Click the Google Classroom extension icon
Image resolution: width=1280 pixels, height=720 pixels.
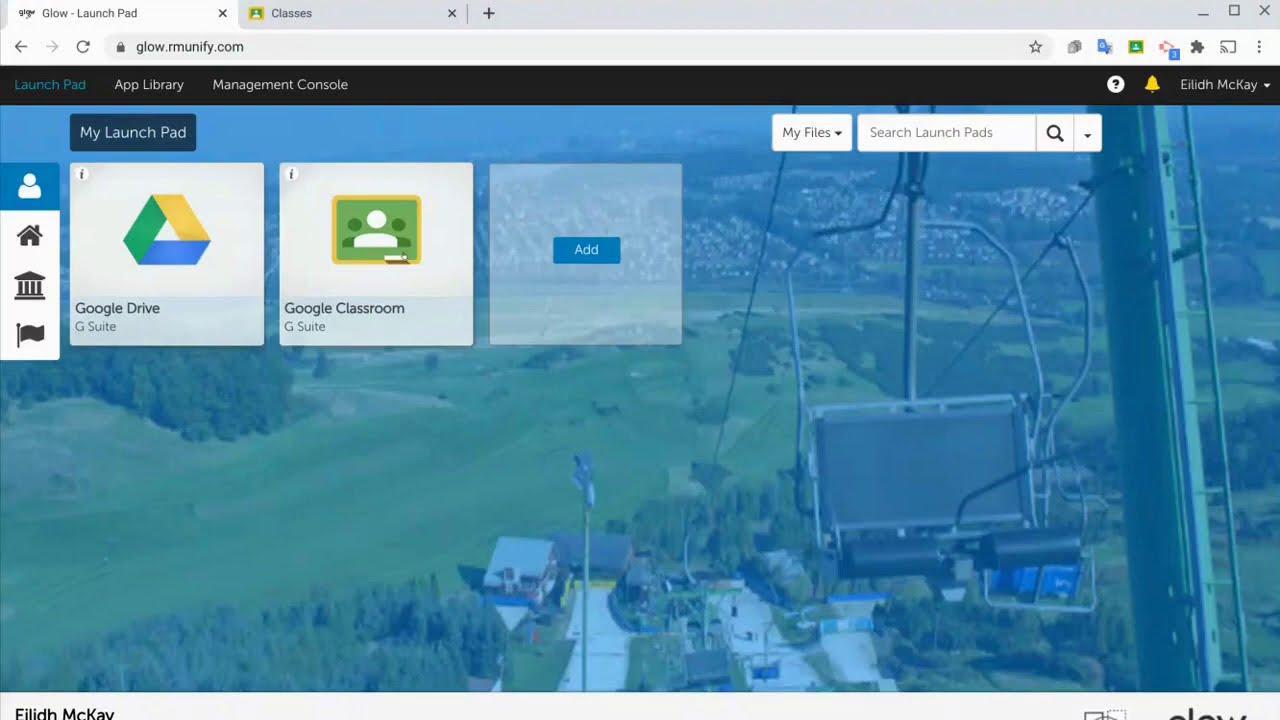click(x=1136, y=47)
